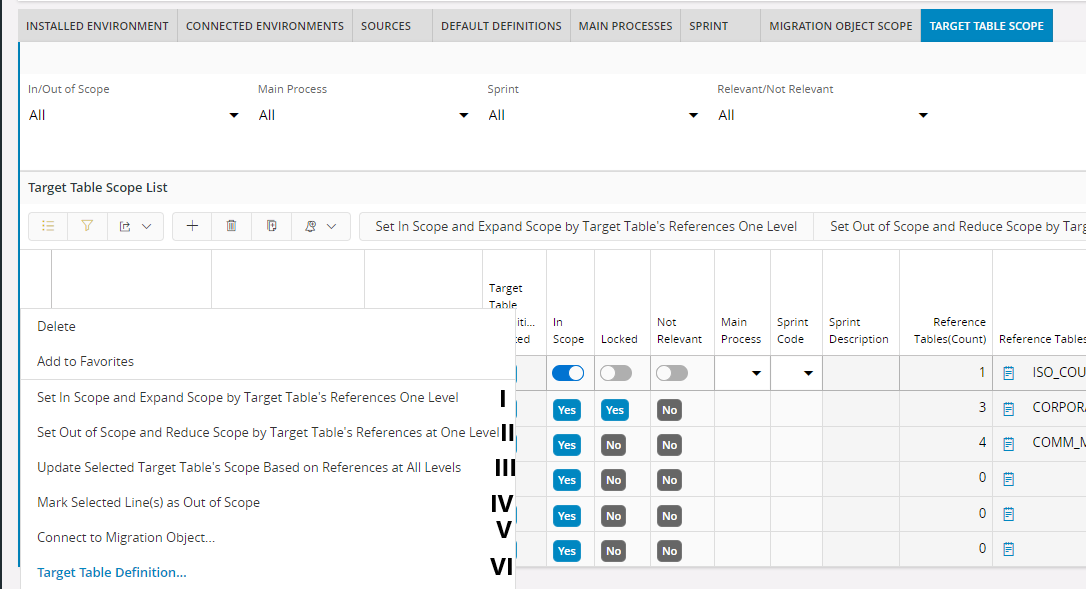This screenshot has width=1086, height=589.
Task: Add a new record with plus icon
Action: [x=192, y=227]
